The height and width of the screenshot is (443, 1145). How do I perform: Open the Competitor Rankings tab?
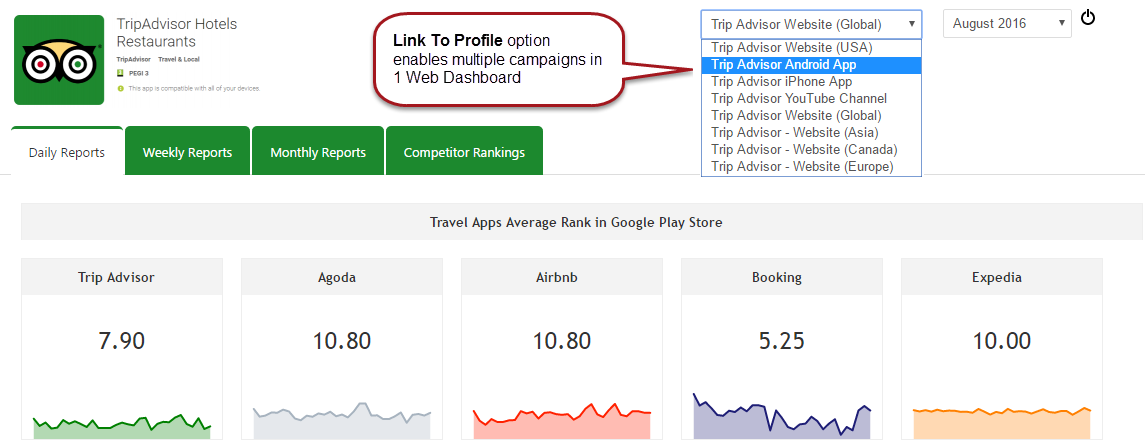coord(464,153)
